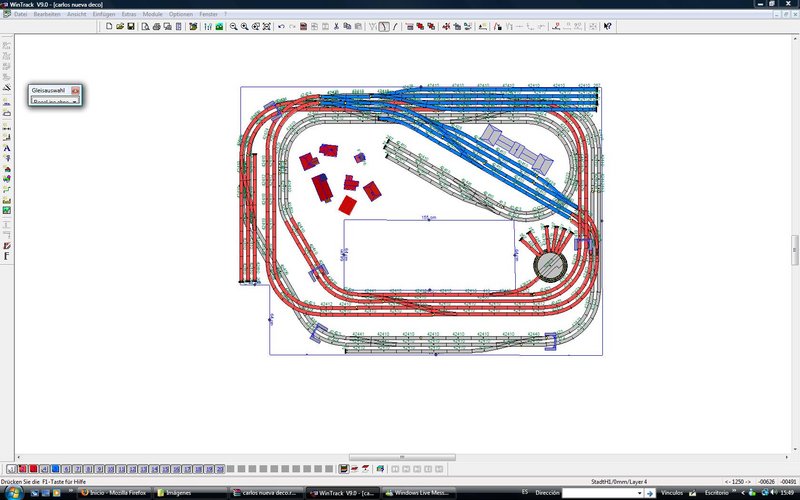Switch to Inicio - Mozilla Firefox taskbar button

pos(114,493)
